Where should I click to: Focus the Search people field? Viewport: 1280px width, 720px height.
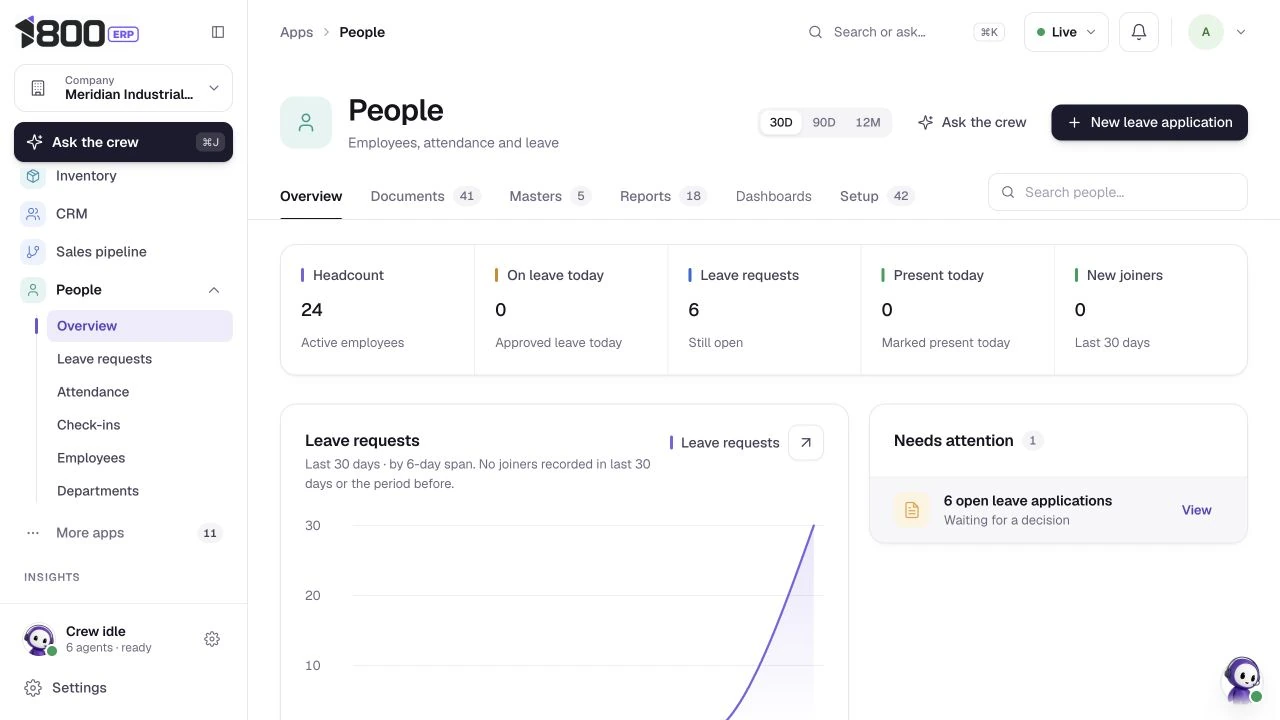click(x=1118, y=192)
